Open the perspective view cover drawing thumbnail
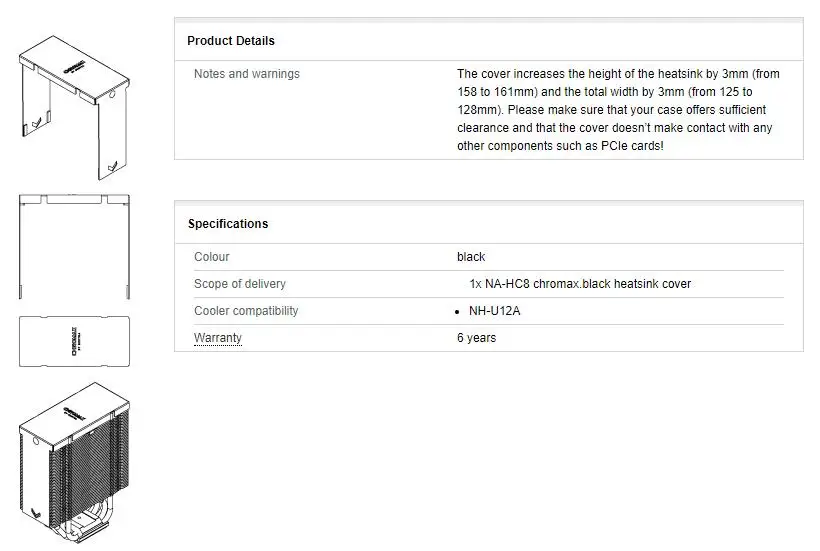The width and height of the screenshot is (820, 551). (74, 107)
